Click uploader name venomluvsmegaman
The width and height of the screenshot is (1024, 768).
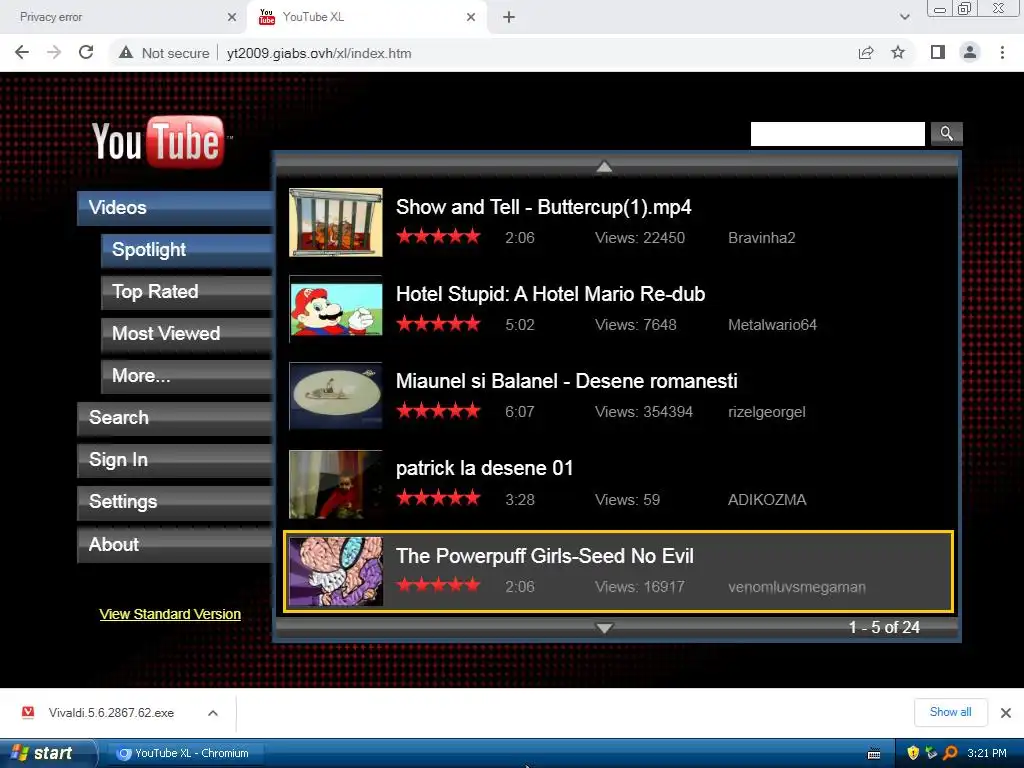coord(797,587)
